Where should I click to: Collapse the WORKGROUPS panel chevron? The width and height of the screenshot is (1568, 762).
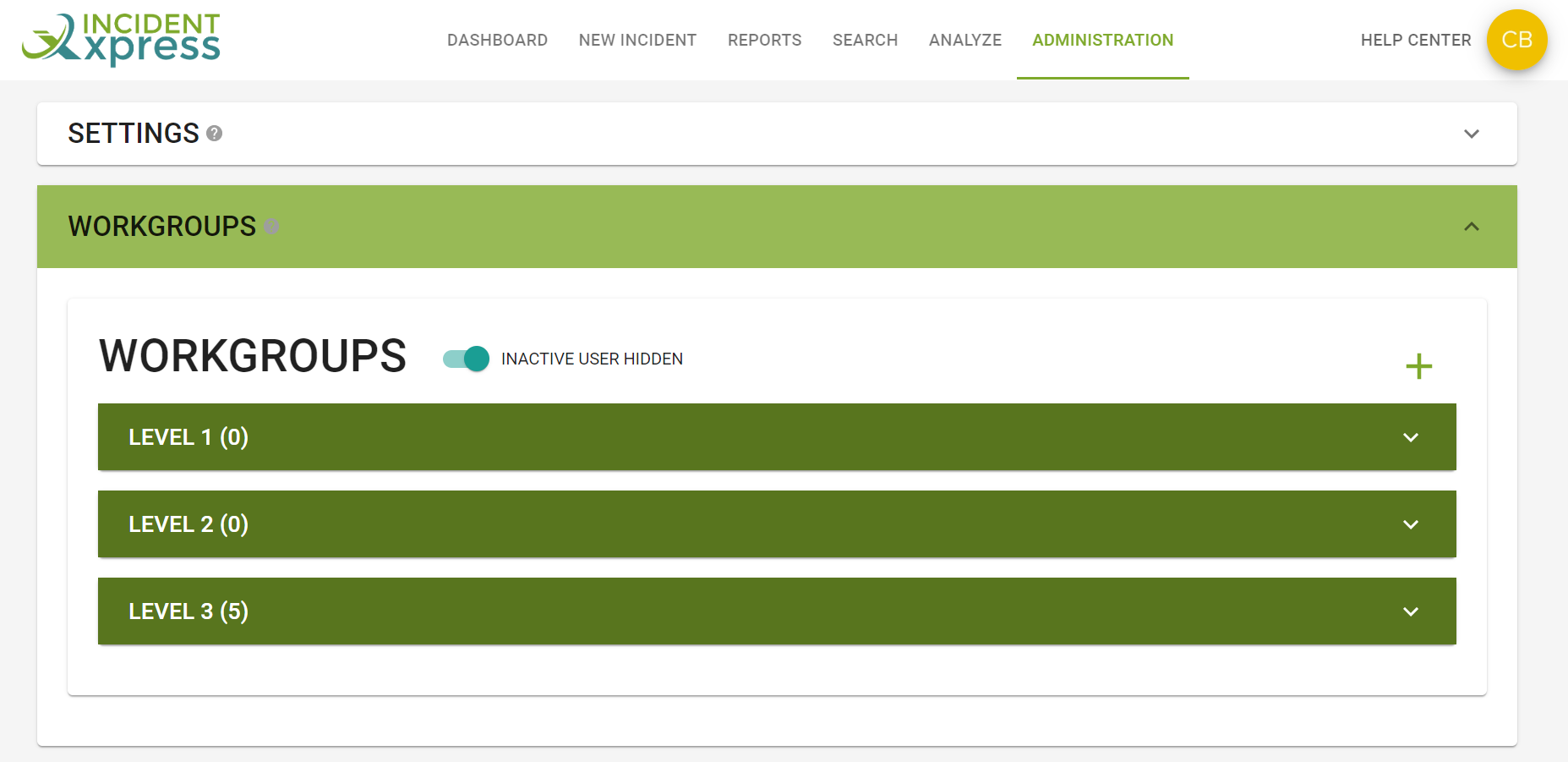pyautogui.click(x=1472, y=227)
